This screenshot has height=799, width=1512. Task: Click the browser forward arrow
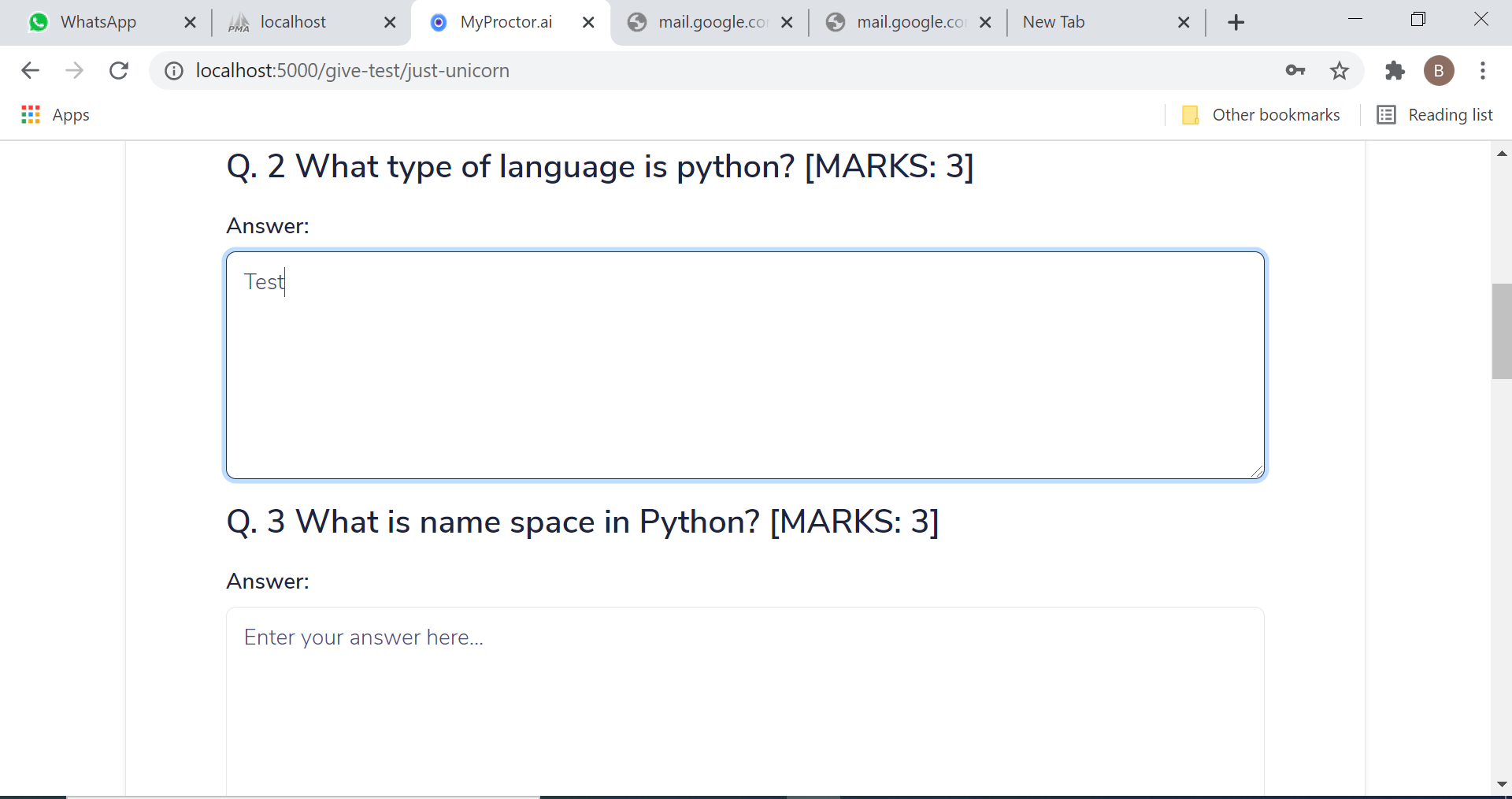(x=74, y=71)
